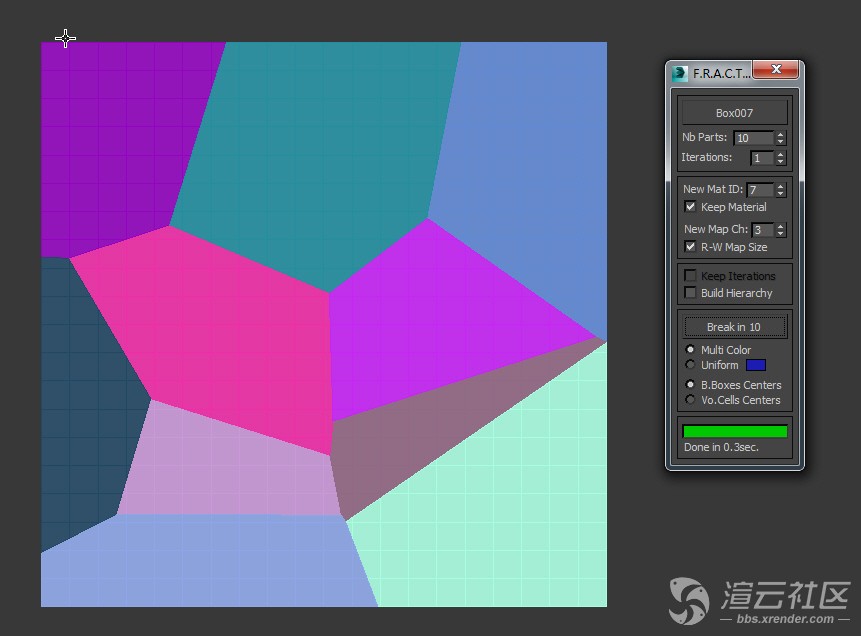Select the Vo.Cells Centers radio option
This screenshot has width=861, height=636.
(690, 400)
